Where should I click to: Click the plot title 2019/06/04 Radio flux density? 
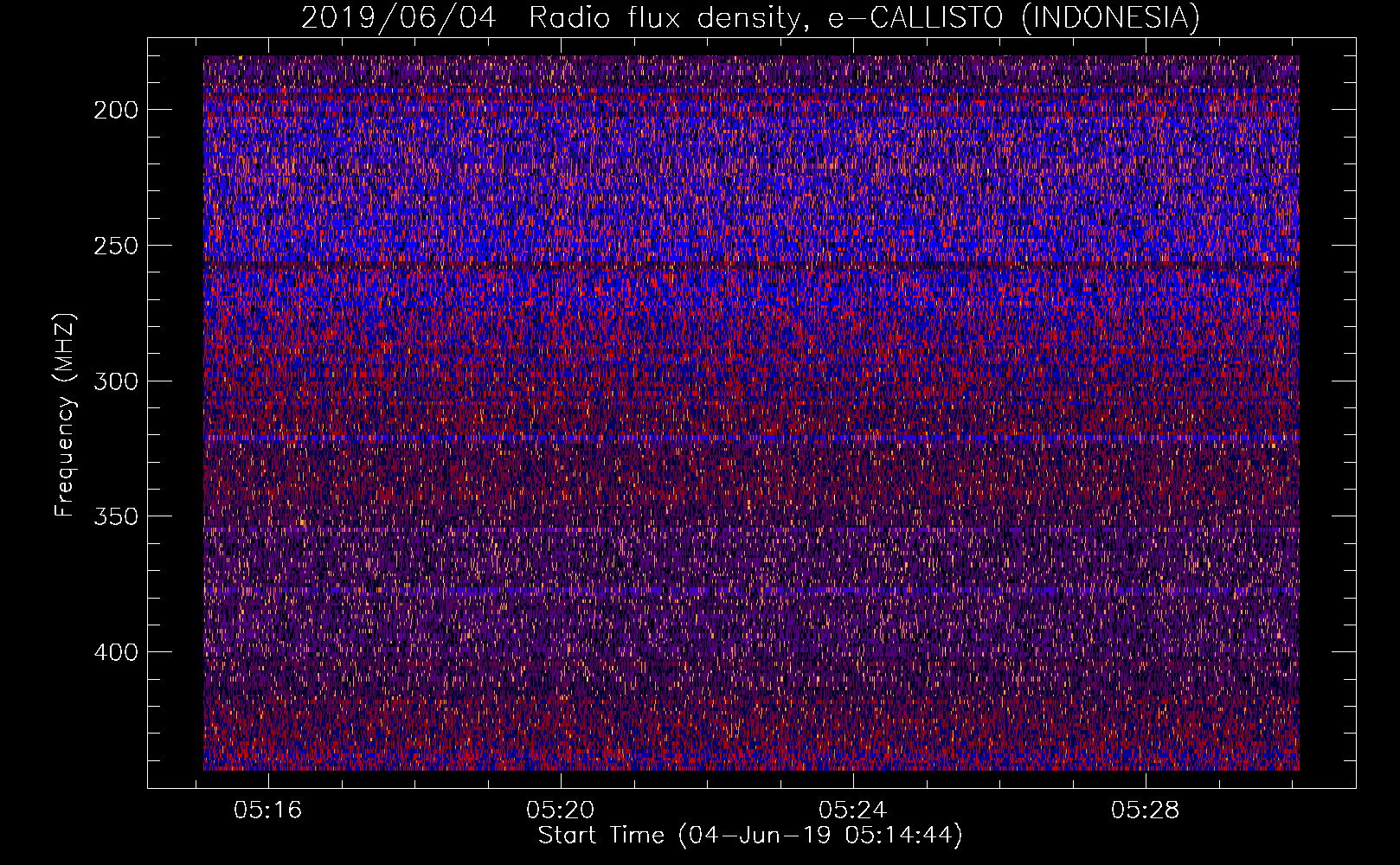point(751,17)
